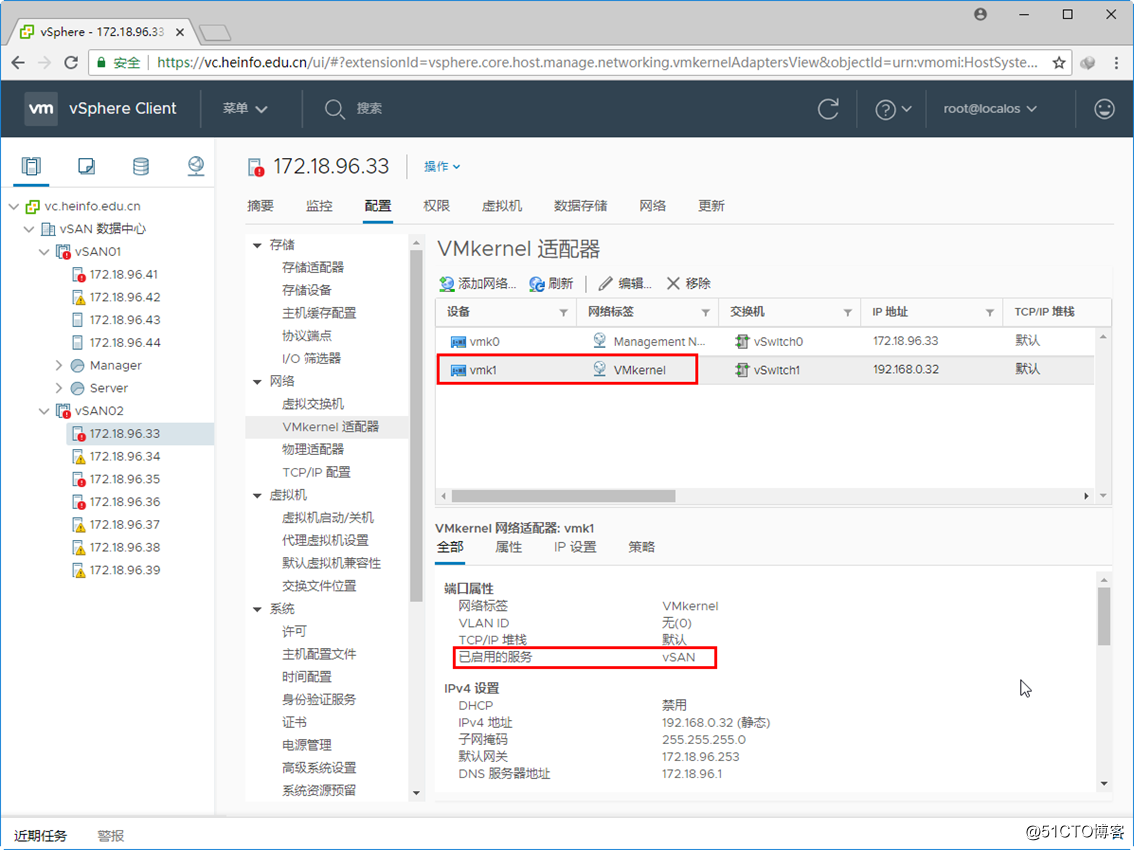Filter the 设备 column
The width and height of the screenshot is (1134, 850).
[563, 313]
